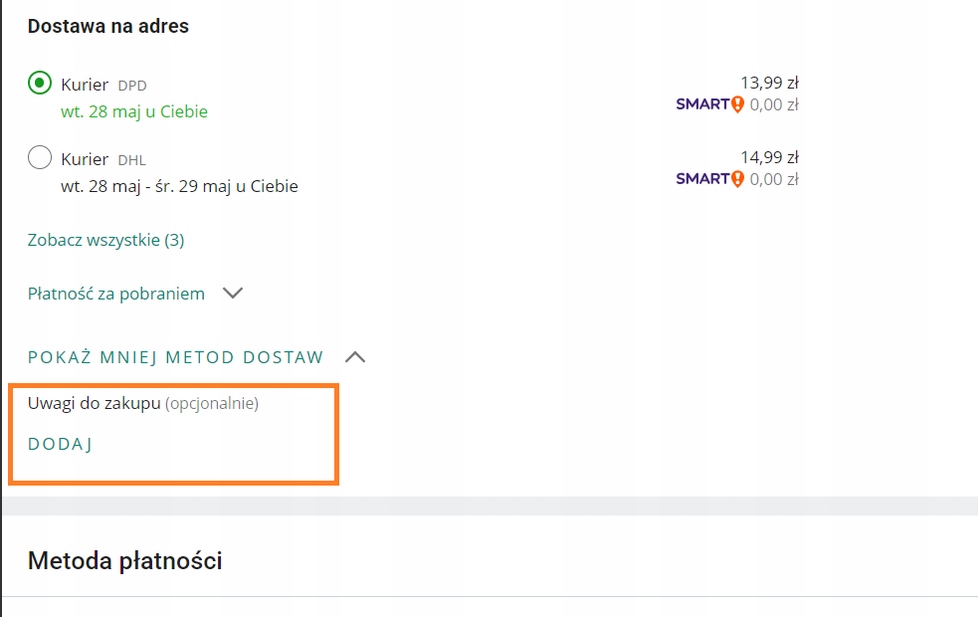Collapse chevron beside Pokaż mniej metod dostaw
This screenshot has width=978, height=617.
pos(354,357)
